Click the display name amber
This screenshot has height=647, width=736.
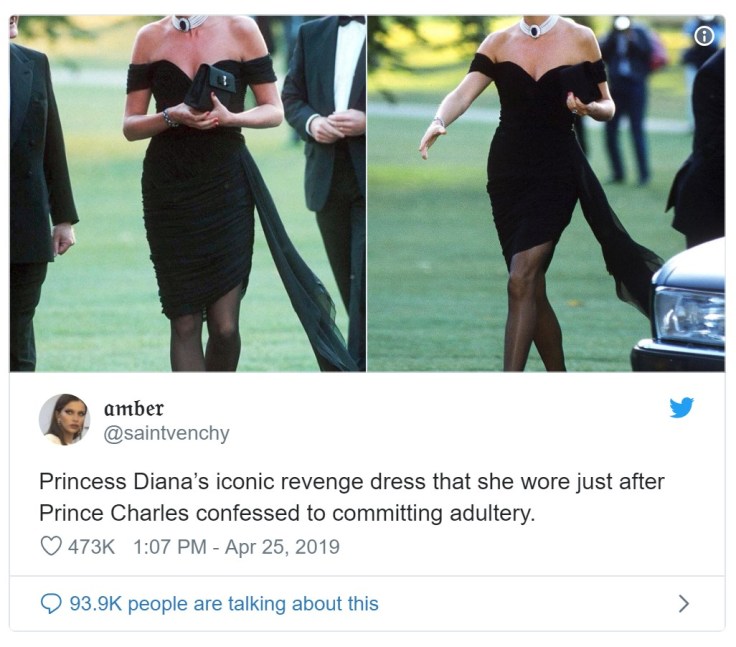click(x=134, y=408)
